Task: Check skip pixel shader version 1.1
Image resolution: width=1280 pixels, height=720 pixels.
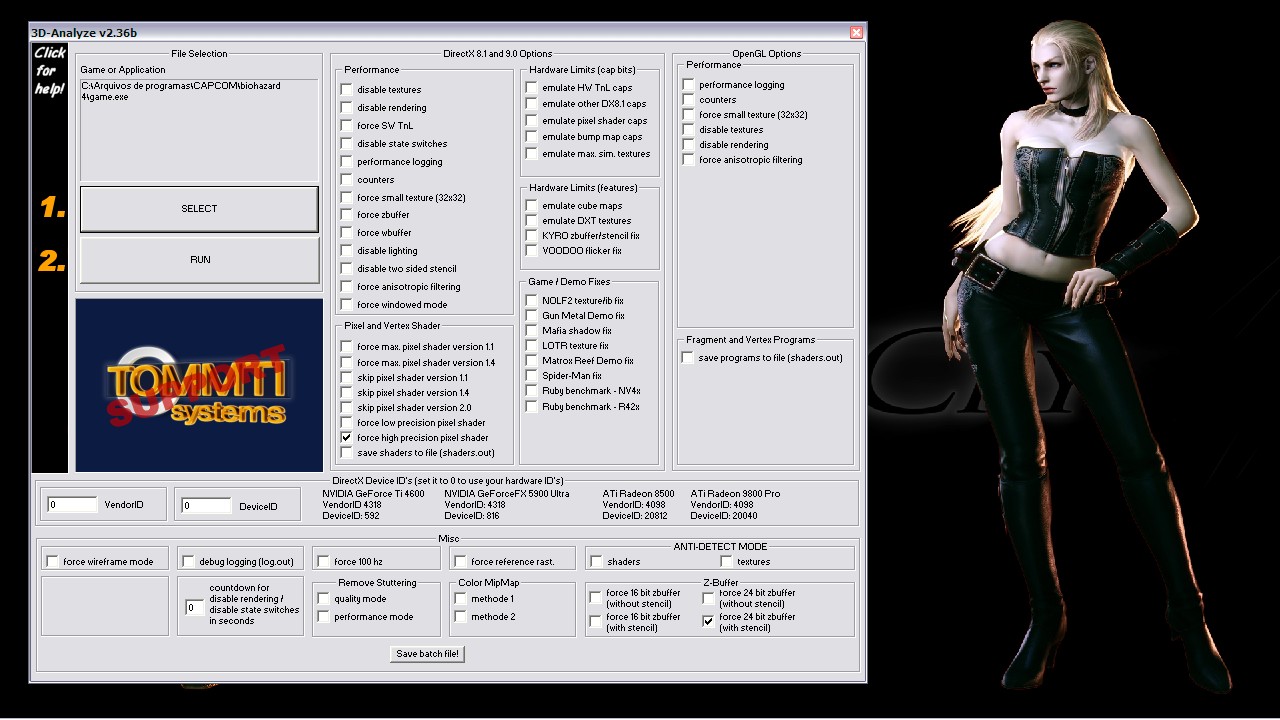Action: coord(346,378)
